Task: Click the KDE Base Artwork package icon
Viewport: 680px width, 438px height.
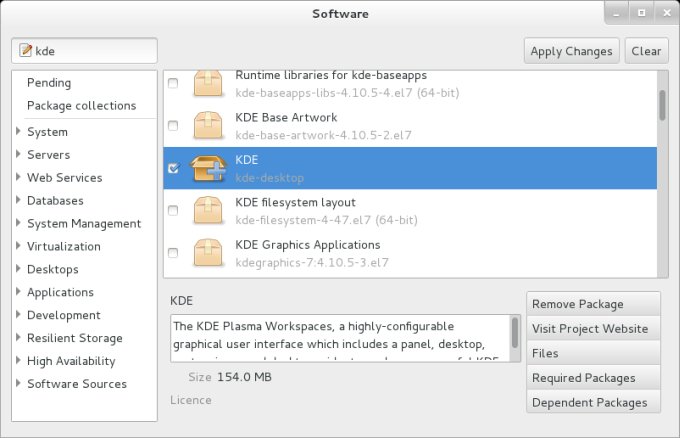Action: point(208,125)
